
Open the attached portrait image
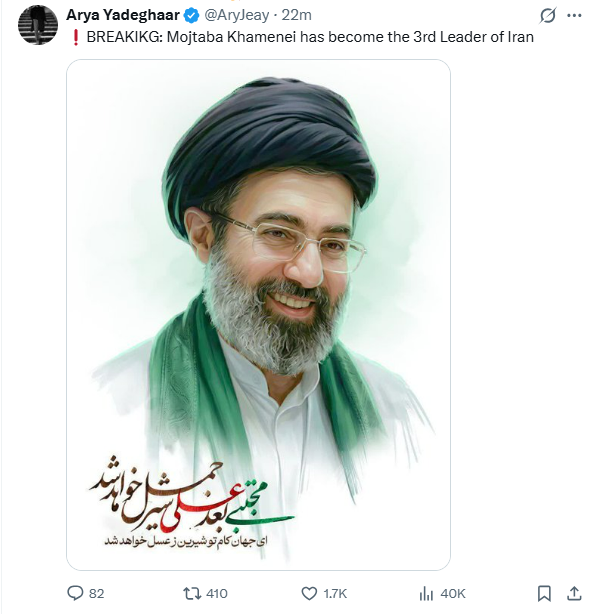(258, 315)
